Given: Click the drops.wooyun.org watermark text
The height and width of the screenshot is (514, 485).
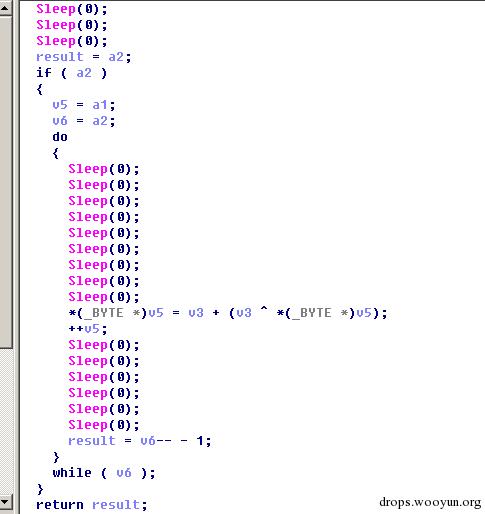Looking at the screenshot, I should pos(430,502).
